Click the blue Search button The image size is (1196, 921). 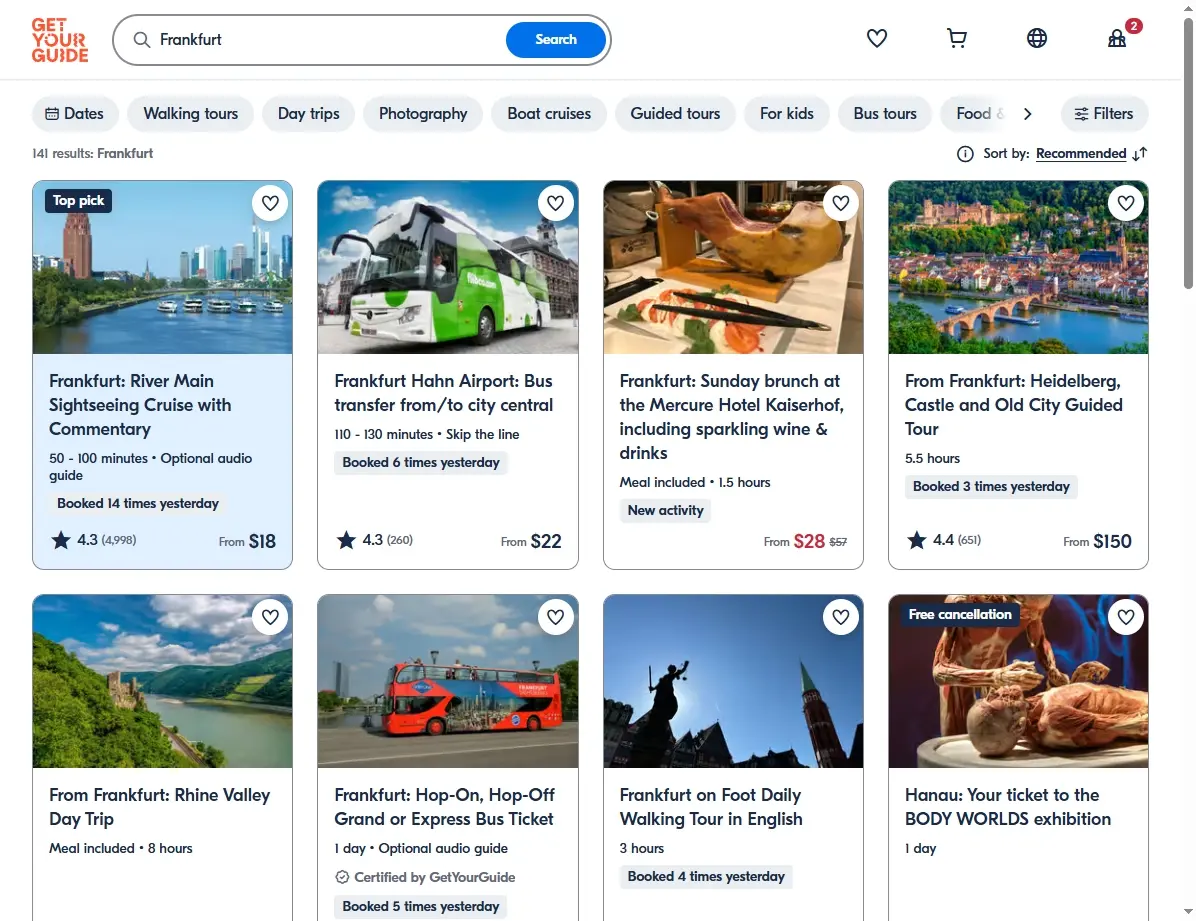tap(555, 40)
